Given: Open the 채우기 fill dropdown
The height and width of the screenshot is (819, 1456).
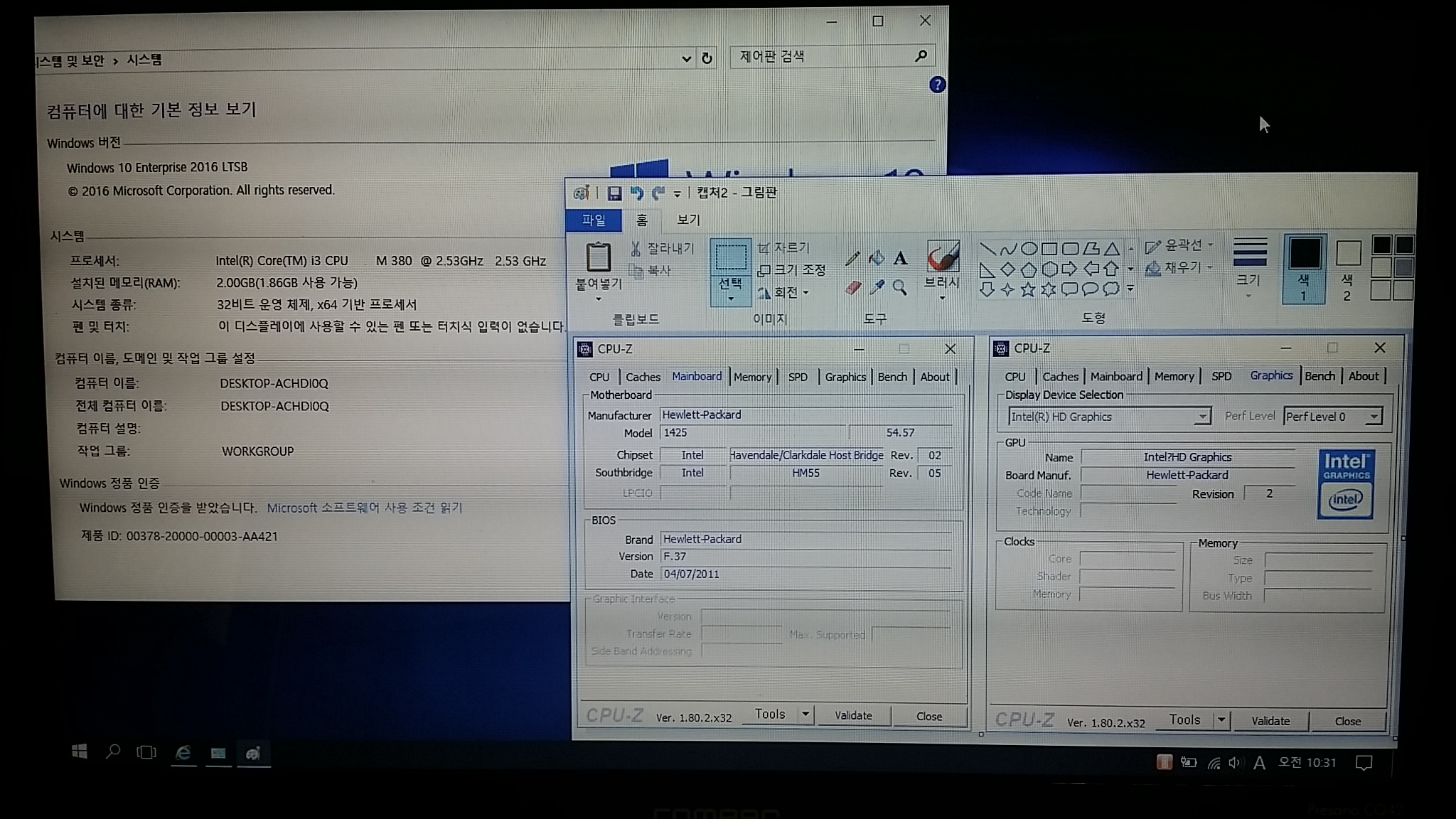Looking at the screenshot, I should click(1179, 268).
